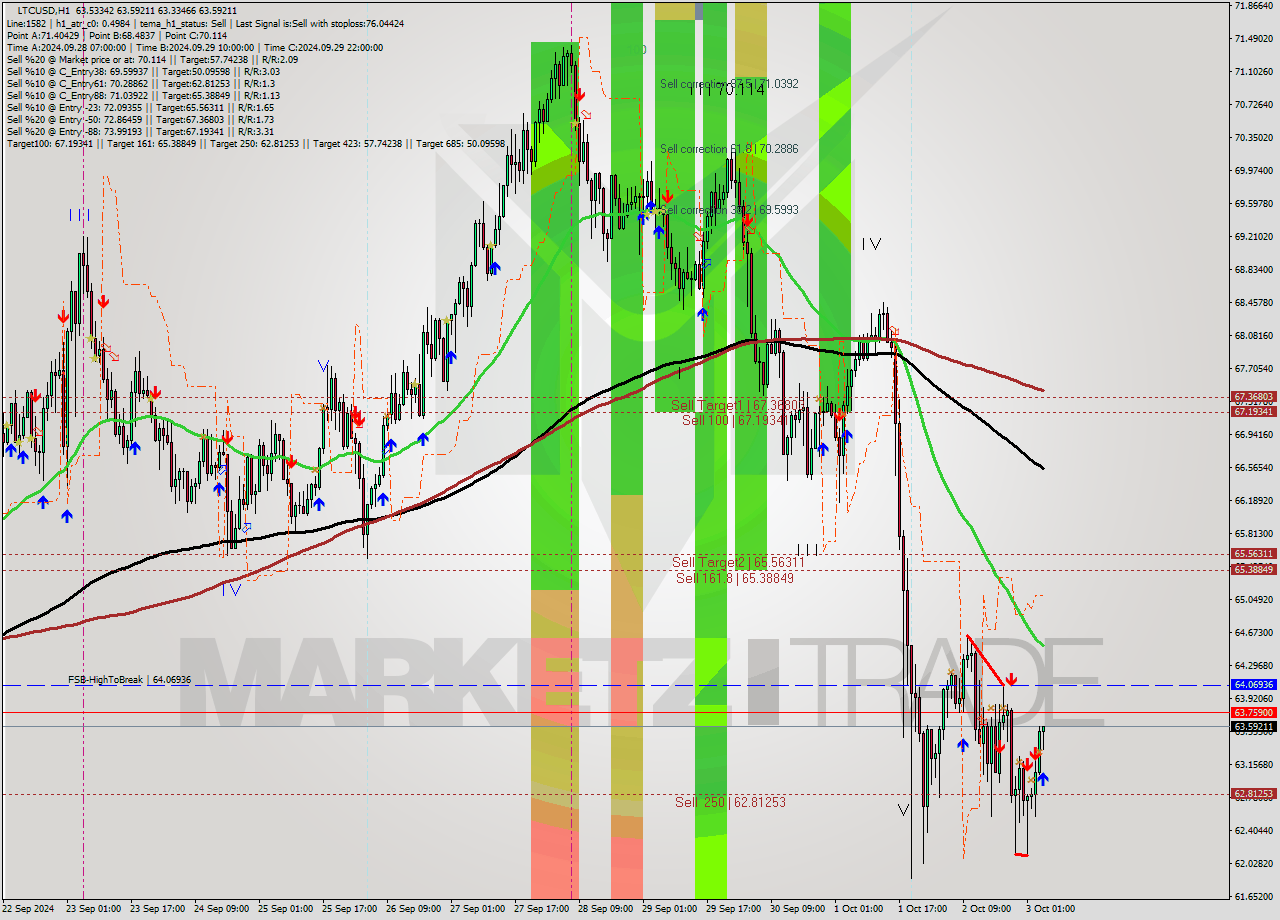Viewport: 1280px width, 920px height.
Task: Click the '29 Sep 01:00' time label
Action: [x=669, y=909]
